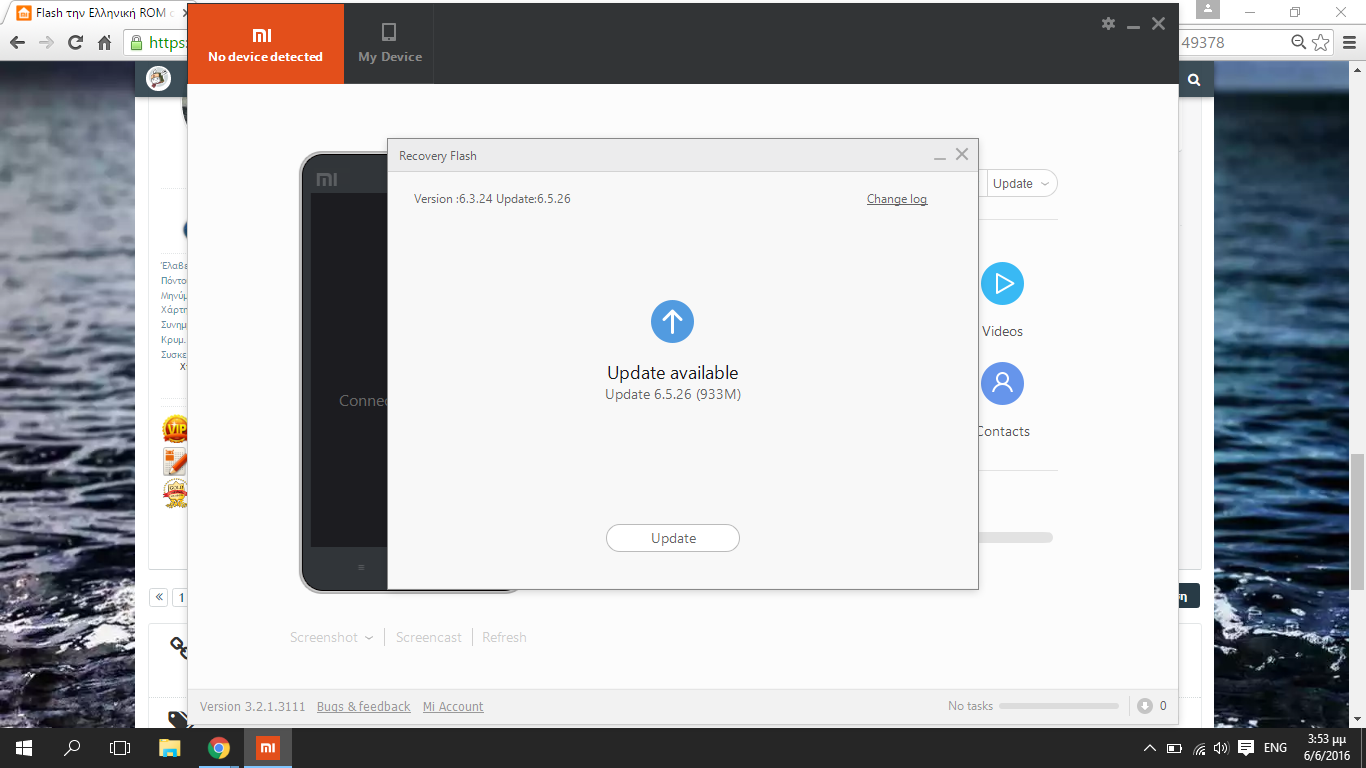The image size is (1366, 768).
Task: Show hidden system tray icons
Action: 1150,748
